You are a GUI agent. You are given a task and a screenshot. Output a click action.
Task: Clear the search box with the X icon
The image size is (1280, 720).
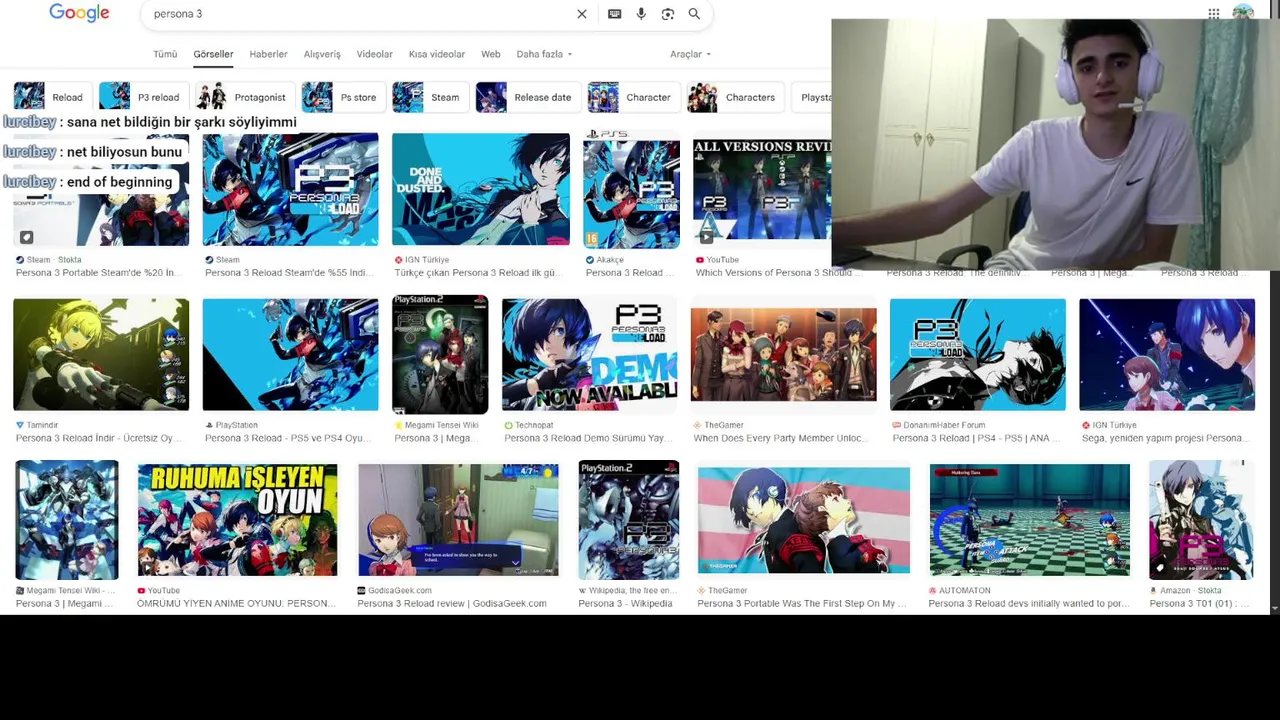tap(581, 14)
